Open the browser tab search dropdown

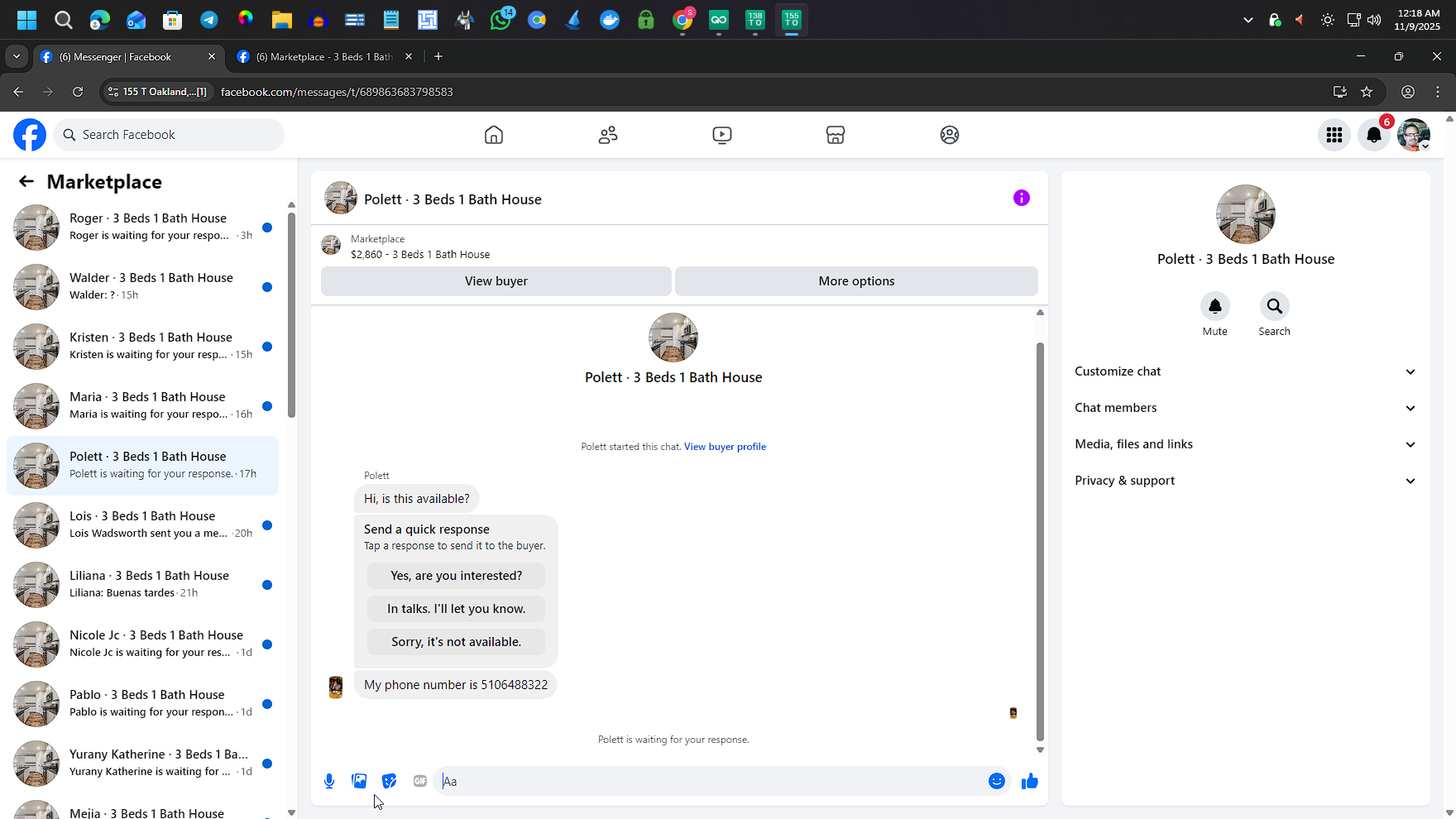pos(17,56)
